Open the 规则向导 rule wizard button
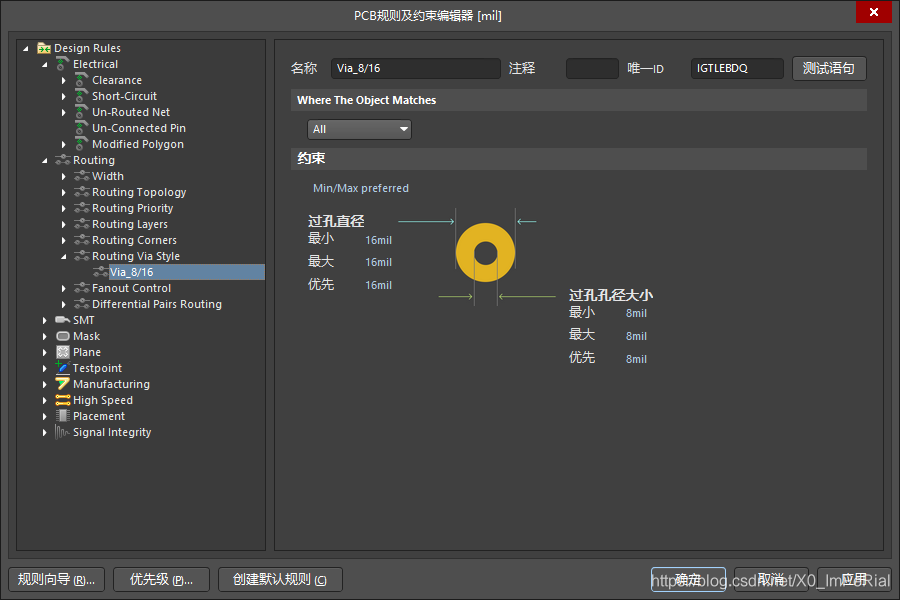The width and height of the screenshot is (900, 600). click(x=56, y=579)
